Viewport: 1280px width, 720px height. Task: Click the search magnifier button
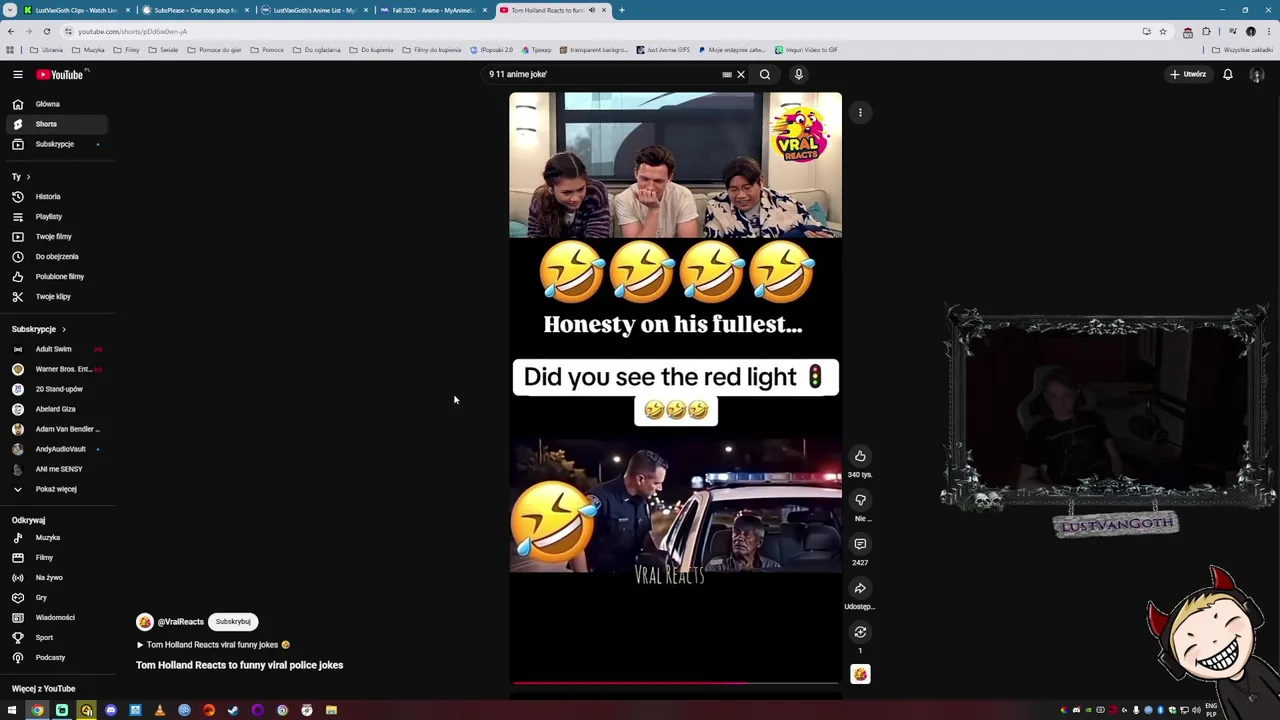click(x=765, y=74)
